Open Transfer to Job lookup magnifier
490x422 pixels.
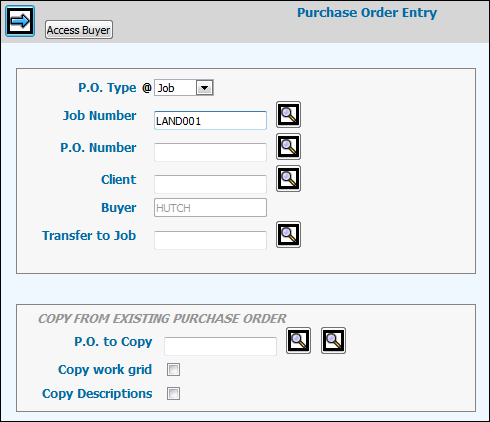click(x=288, y=235)
